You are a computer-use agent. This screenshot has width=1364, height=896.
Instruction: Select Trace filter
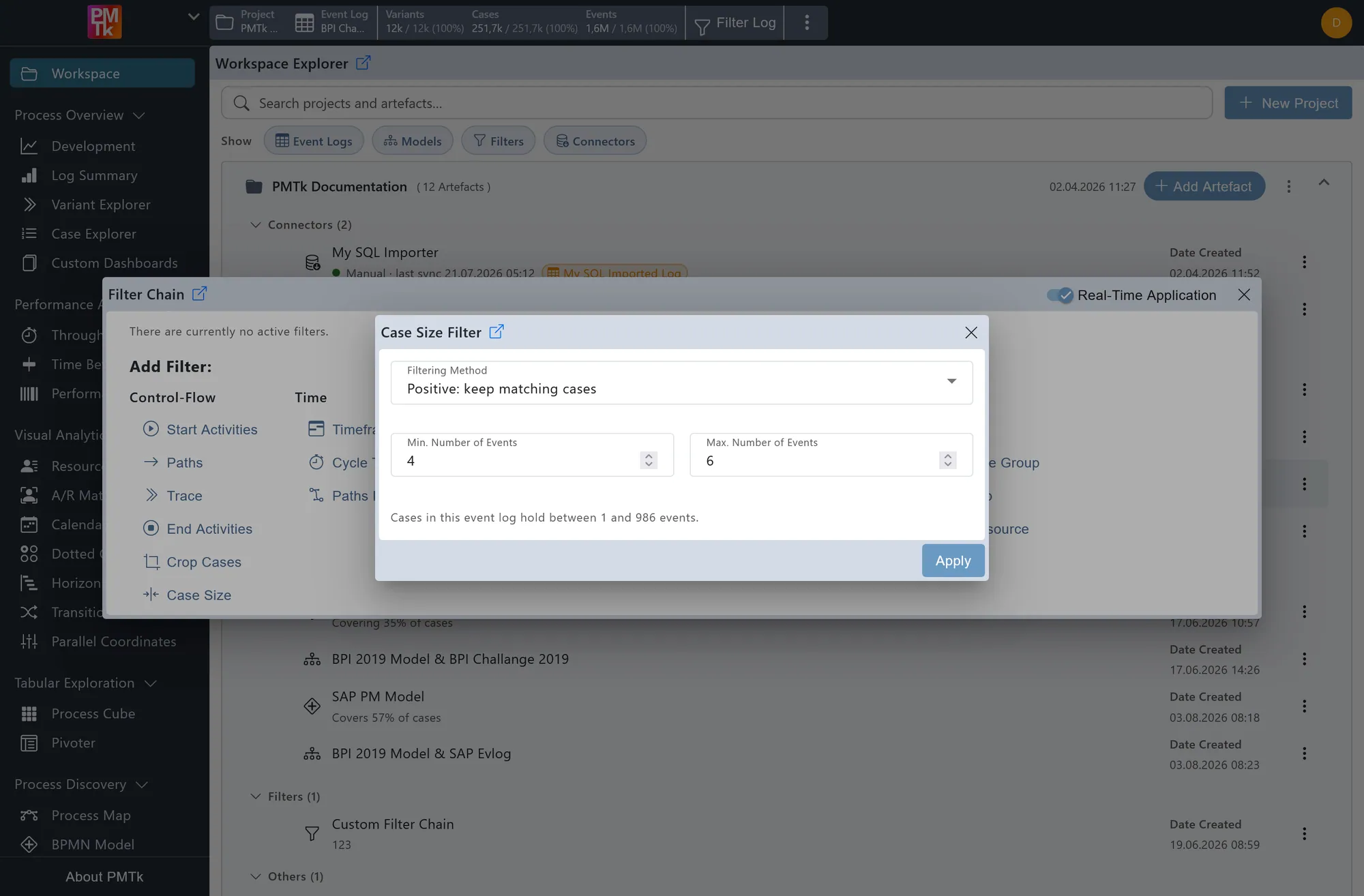click(x=173, y=496)
